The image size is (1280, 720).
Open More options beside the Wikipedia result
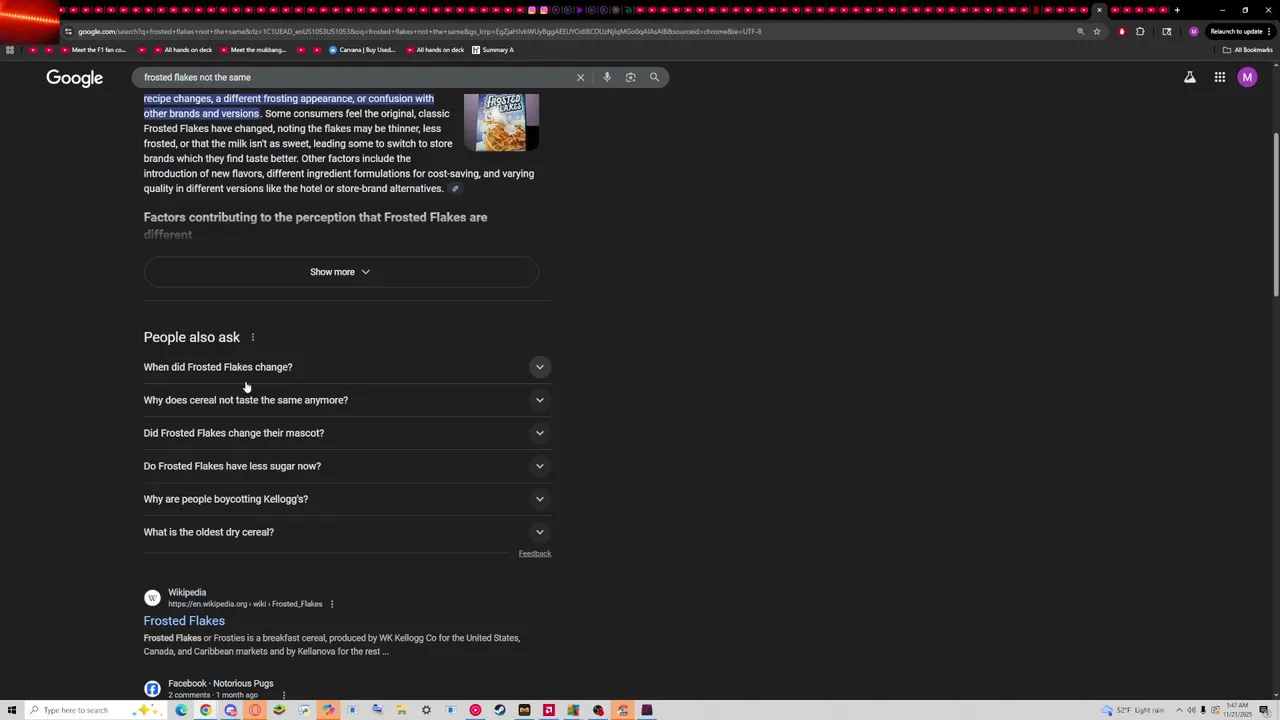tap(332, 604)
